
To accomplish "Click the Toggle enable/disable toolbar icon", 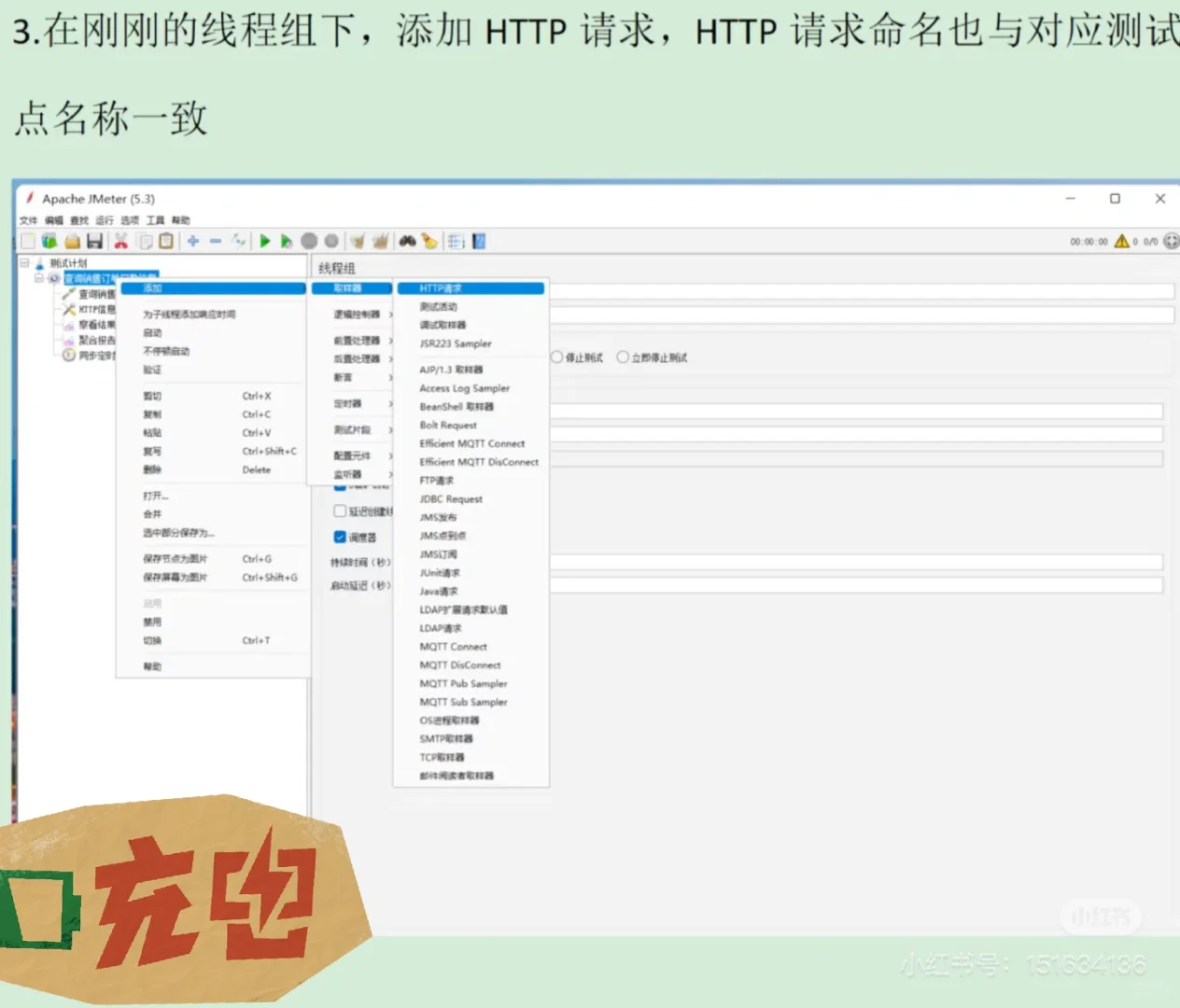I will coord(239,241).
